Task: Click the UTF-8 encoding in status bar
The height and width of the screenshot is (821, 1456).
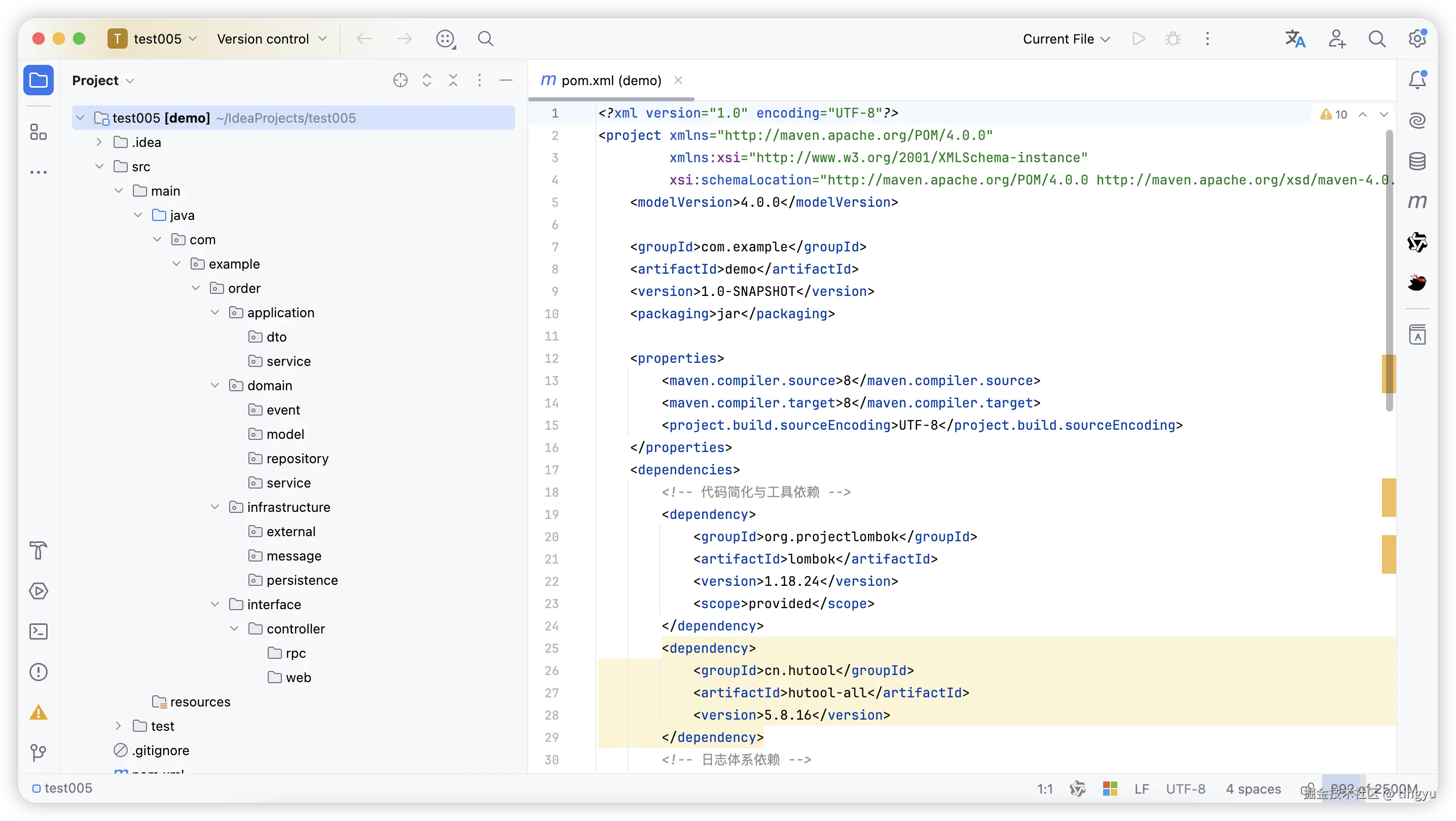Action: (x=1185, y=789)
